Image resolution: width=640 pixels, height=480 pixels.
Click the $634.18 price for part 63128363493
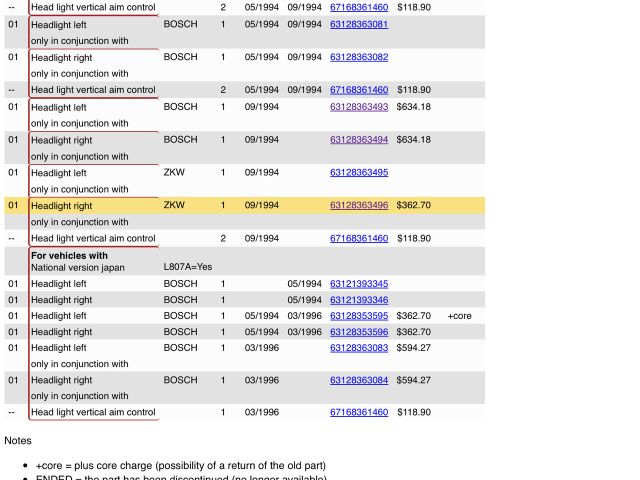pyautogui.click(x=413, y=107)
